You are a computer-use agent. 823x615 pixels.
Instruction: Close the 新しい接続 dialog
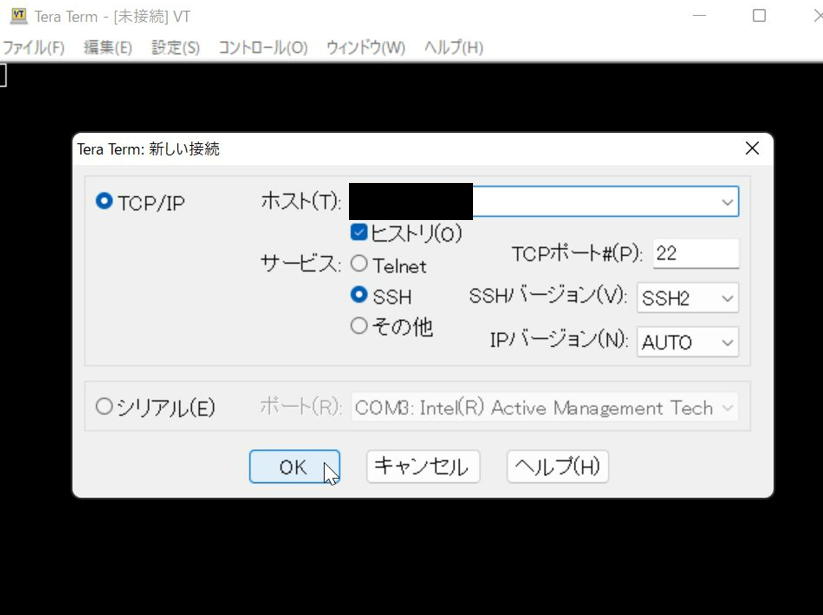coord(752,149)
